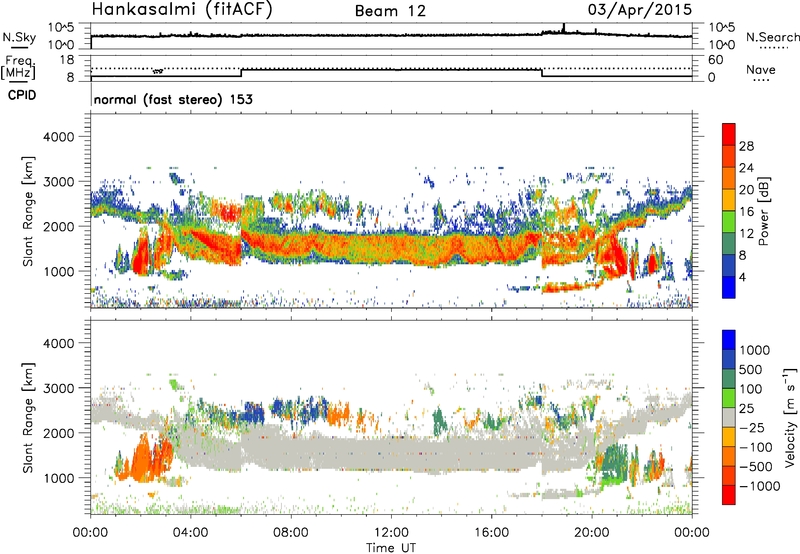The image size is (800, 554).
Task: Click the 08:00 time axis tick label
Action: coord(291,533)
